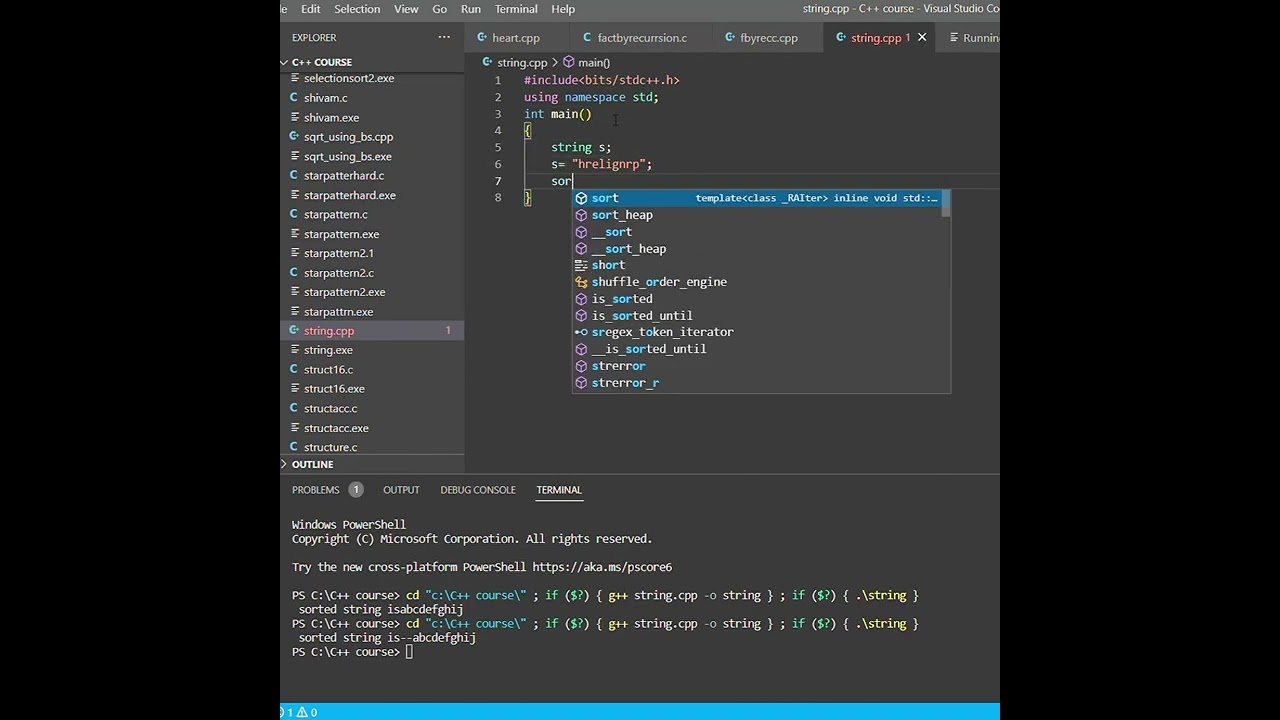Open structure.c file

pos(330,447)
